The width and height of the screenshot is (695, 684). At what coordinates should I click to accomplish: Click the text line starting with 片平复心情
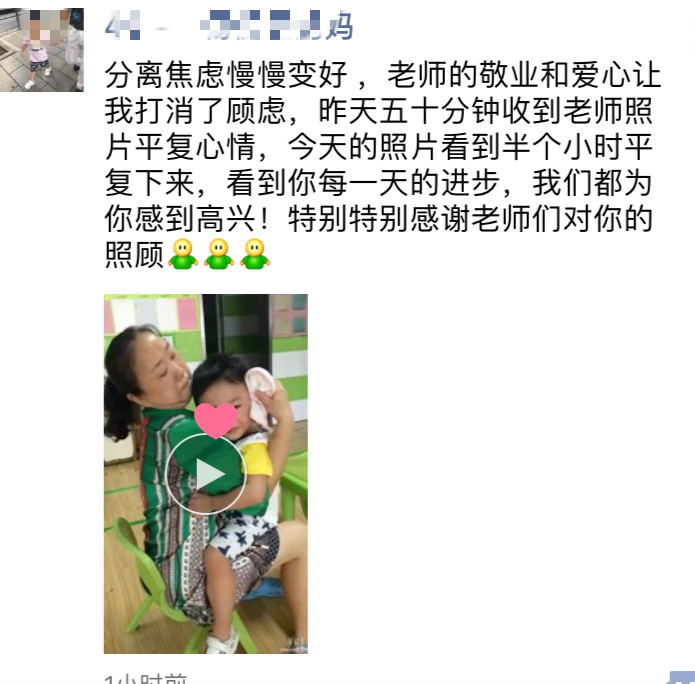[379, 147]
